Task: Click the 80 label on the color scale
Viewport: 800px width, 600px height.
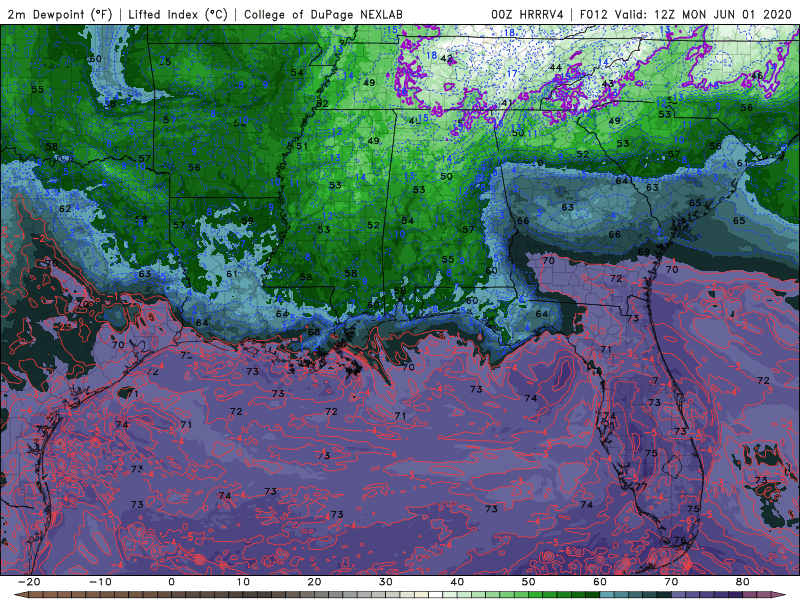Action: [x=743, y=582]
